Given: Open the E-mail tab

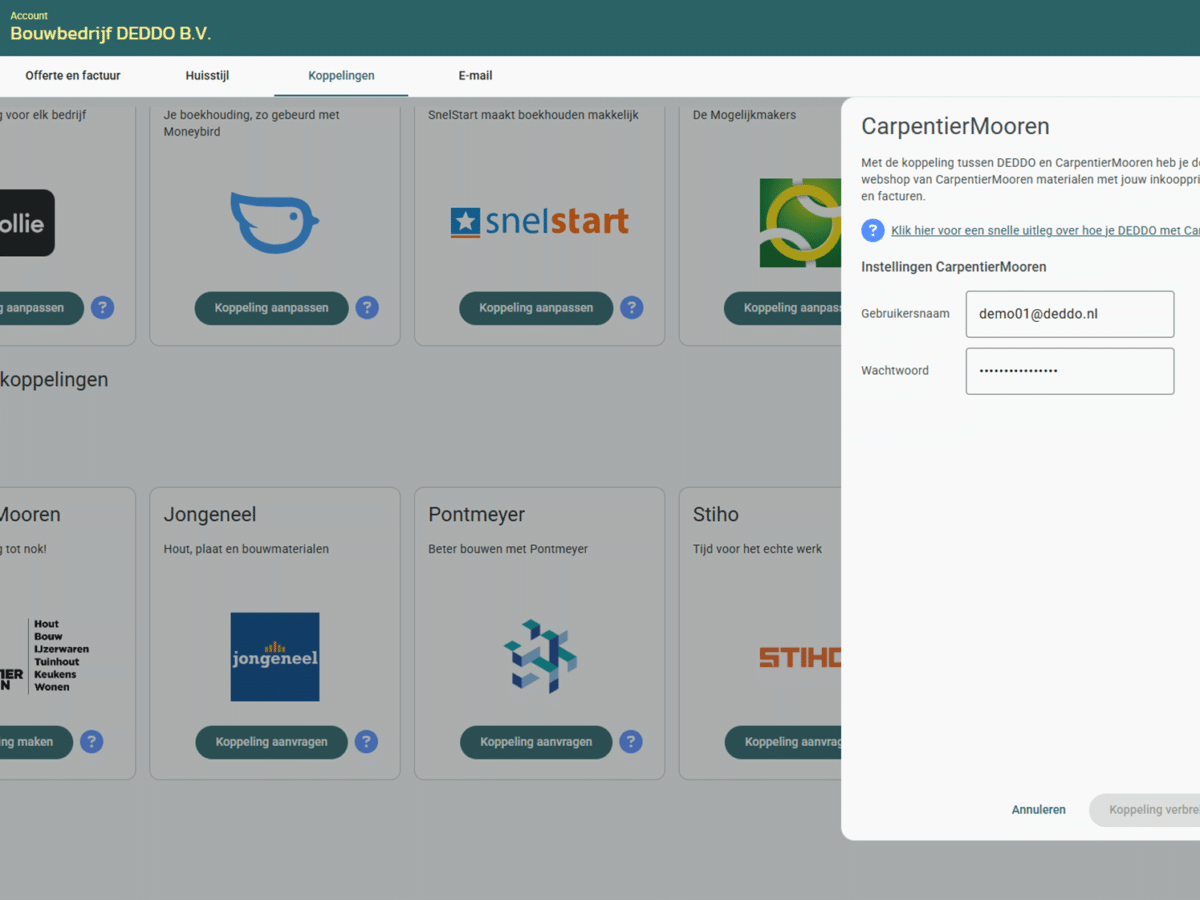Looking at the screenshot, I should (x=475, y=76).
